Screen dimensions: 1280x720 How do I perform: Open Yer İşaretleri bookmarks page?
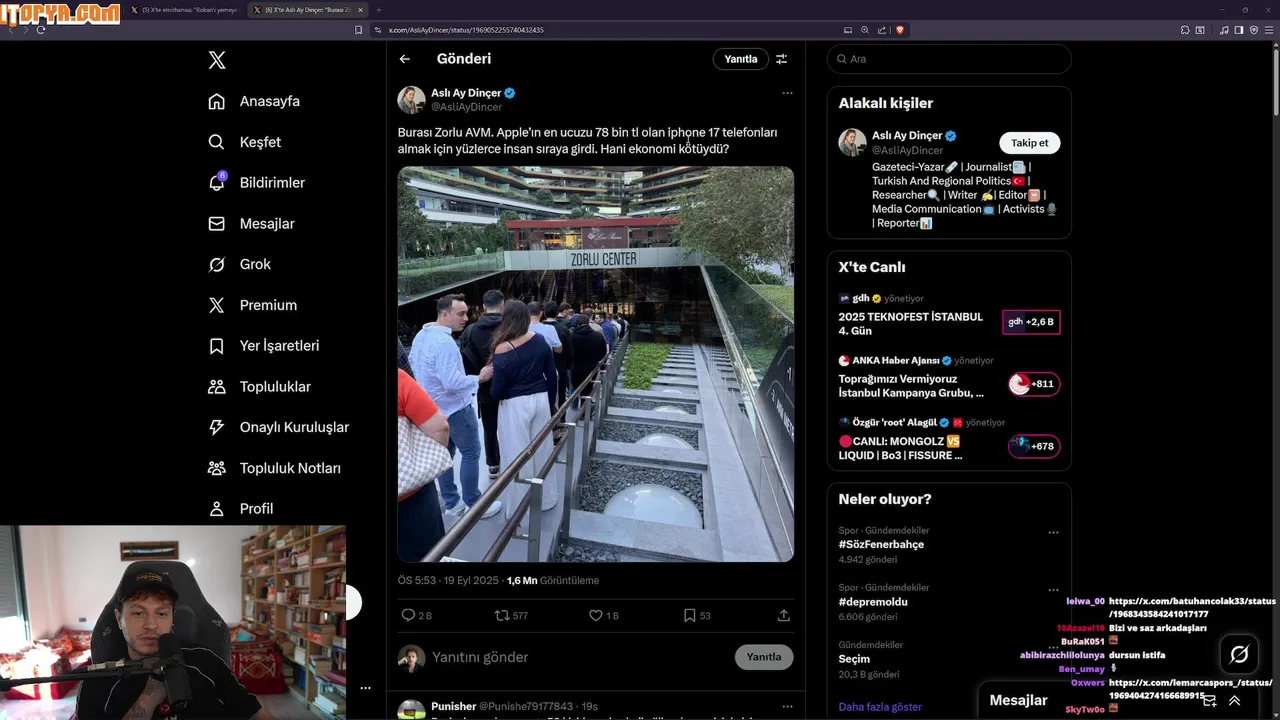[x=263, y=346]
